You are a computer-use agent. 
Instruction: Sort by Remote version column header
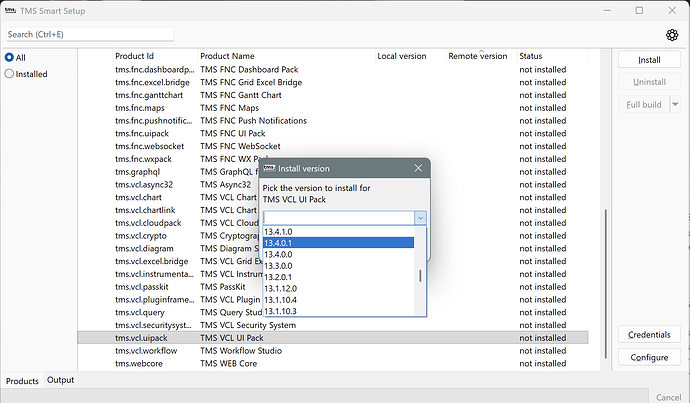(x=481, y=56)
